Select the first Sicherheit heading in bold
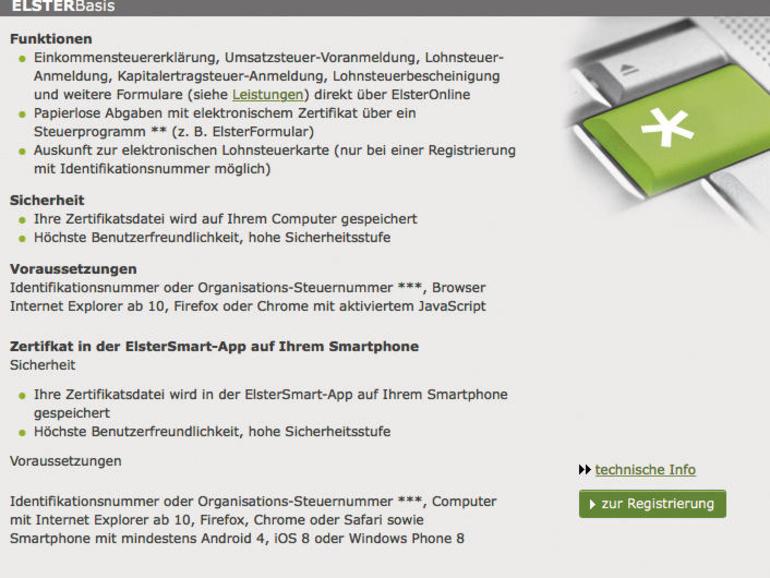The width and height of the screenshot is (770, 578). tap(47, 200)
